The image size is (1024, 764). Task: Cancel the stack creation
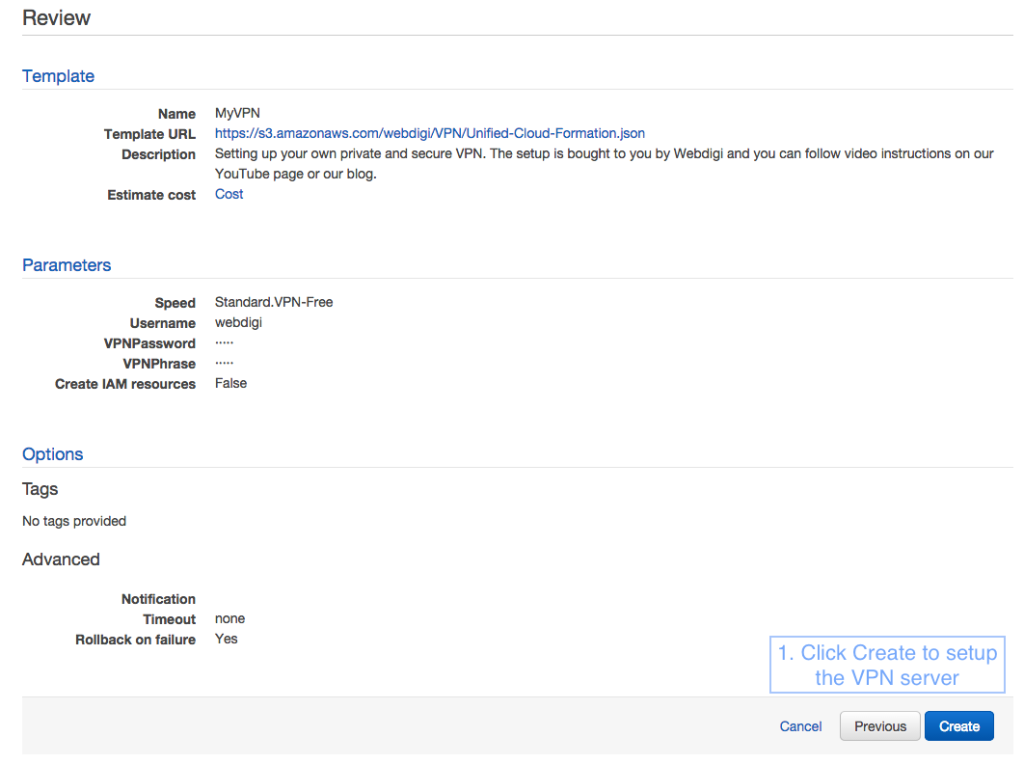point(800,726)
